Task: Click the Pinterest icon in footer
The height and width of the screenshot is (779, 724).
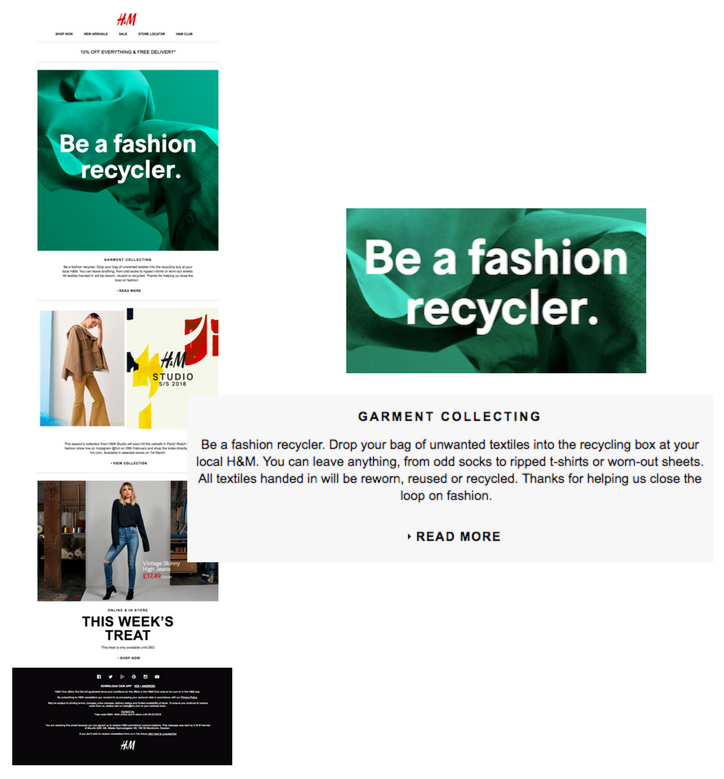Action: [134, 677]
